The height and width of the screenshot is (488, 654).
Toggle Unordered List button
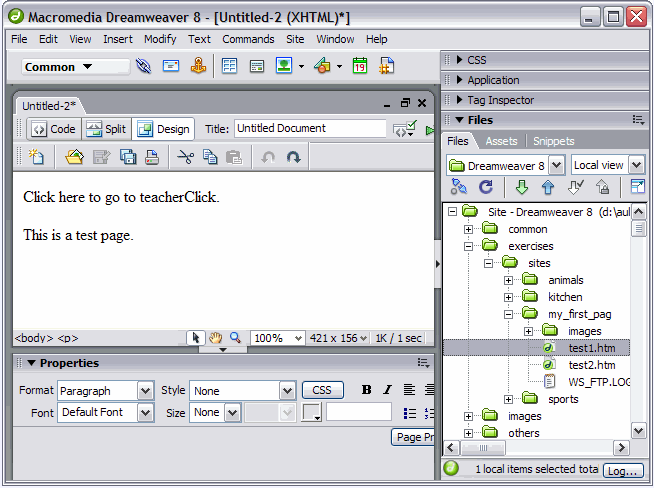[410, 413]
